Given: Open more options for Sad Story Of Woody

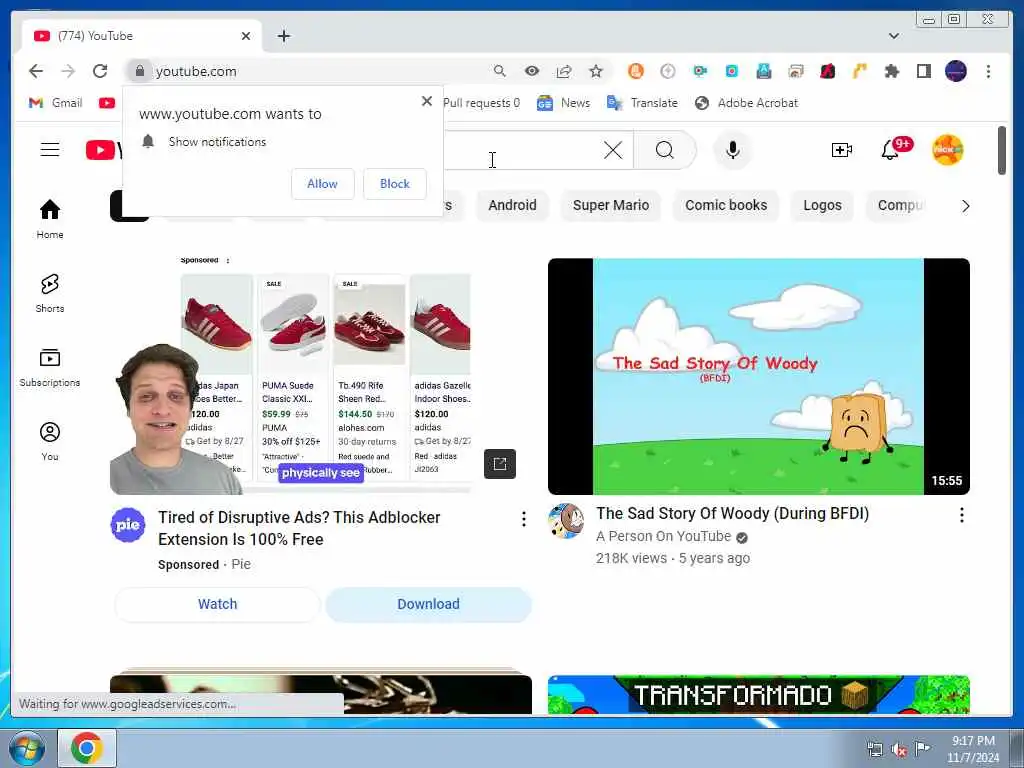Looking at the screenshot, I should [x=961, y=515].
